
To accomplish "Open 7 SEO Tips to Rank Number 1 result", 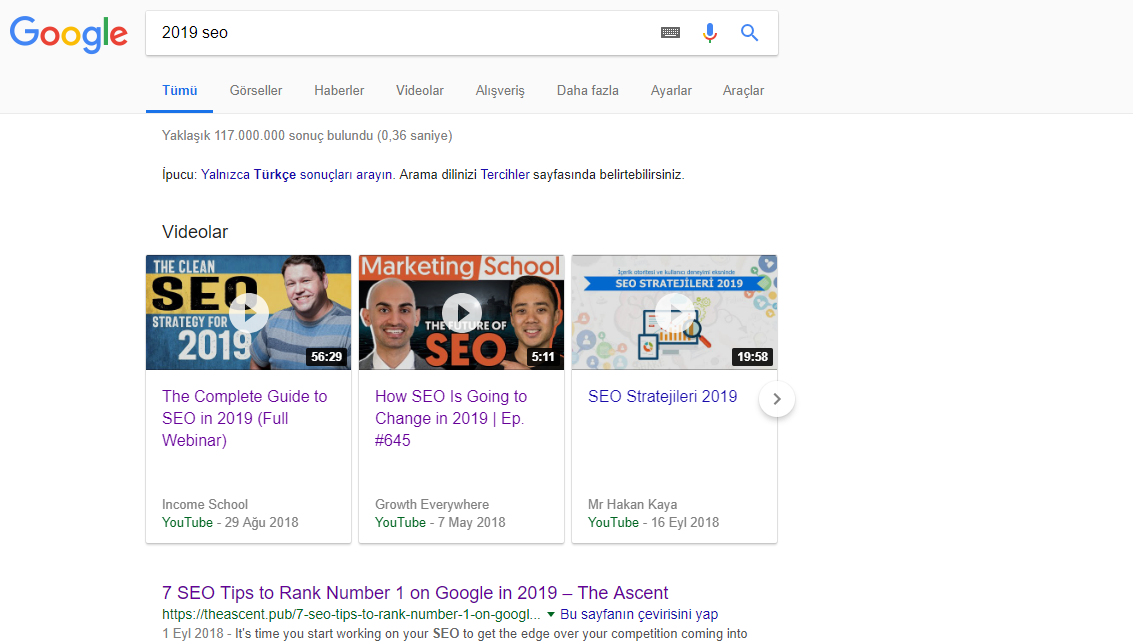I will point(415,593).
